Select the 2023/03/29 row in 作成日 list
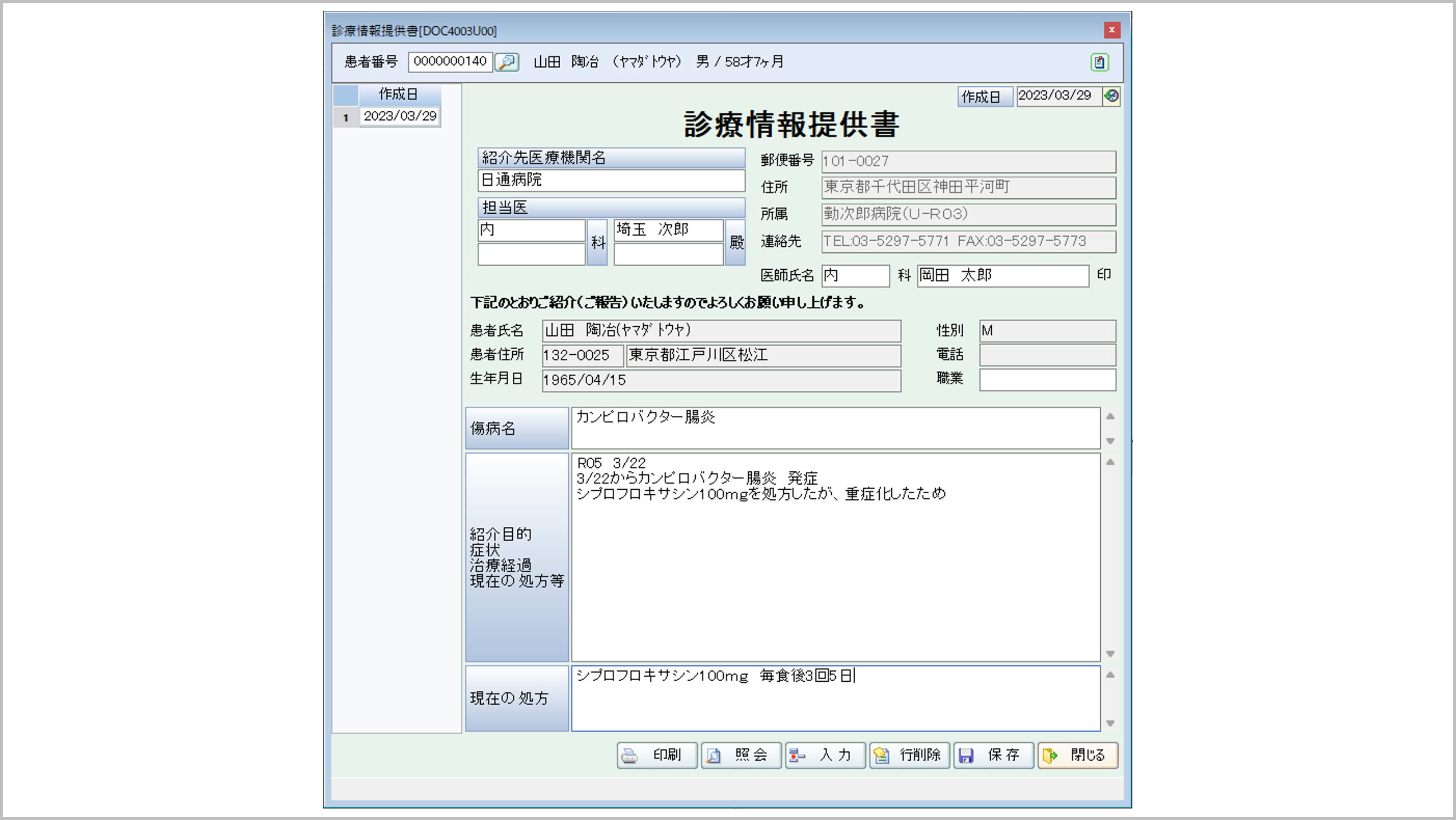Viewport: 1456px width, 820px height. (400, 117)
